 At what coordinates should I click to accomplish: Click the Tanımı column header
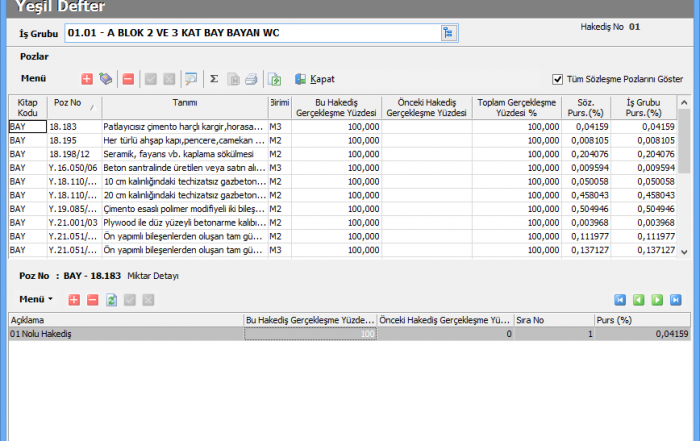point(184,104)
